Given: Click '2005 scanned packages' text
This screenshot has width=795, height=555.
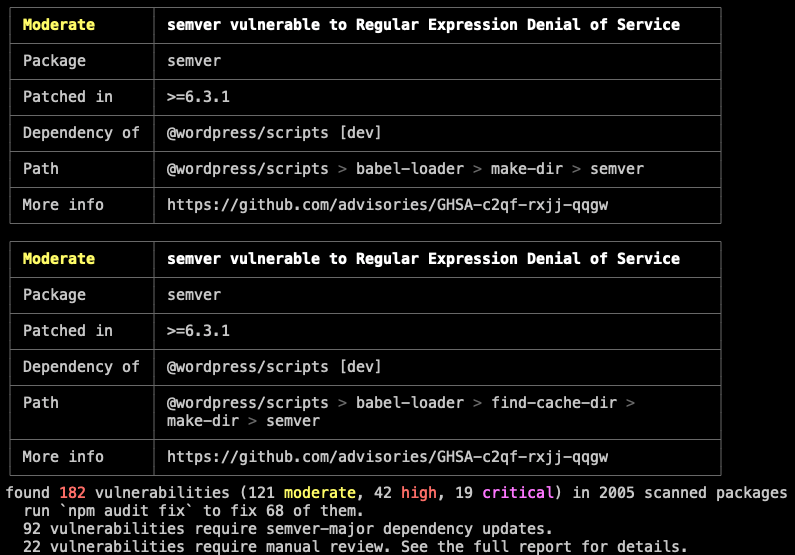Looking at the screenshot, I should 693,493.
